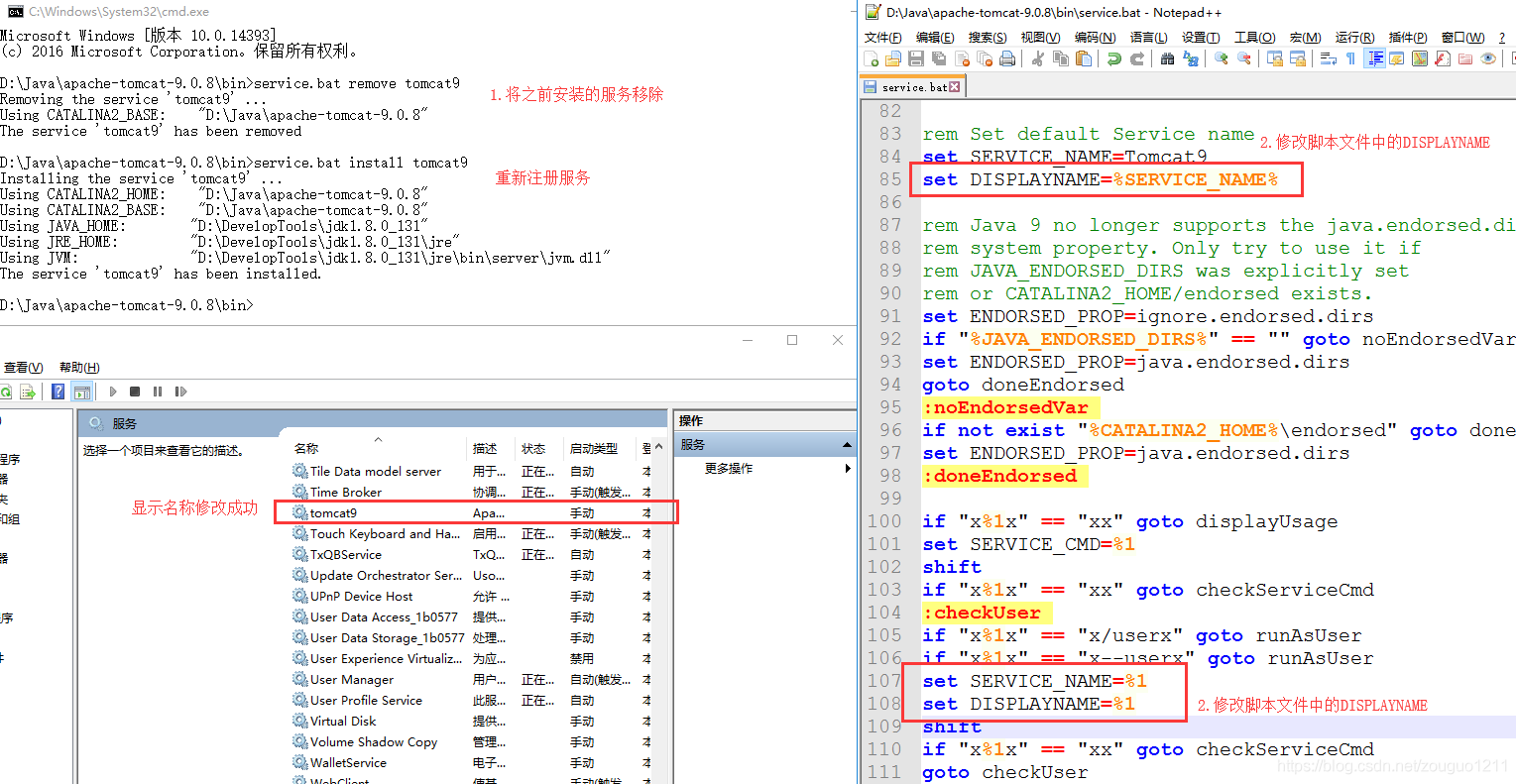
Task: Export list icon in Services toolbar
Action: (28, 392)
